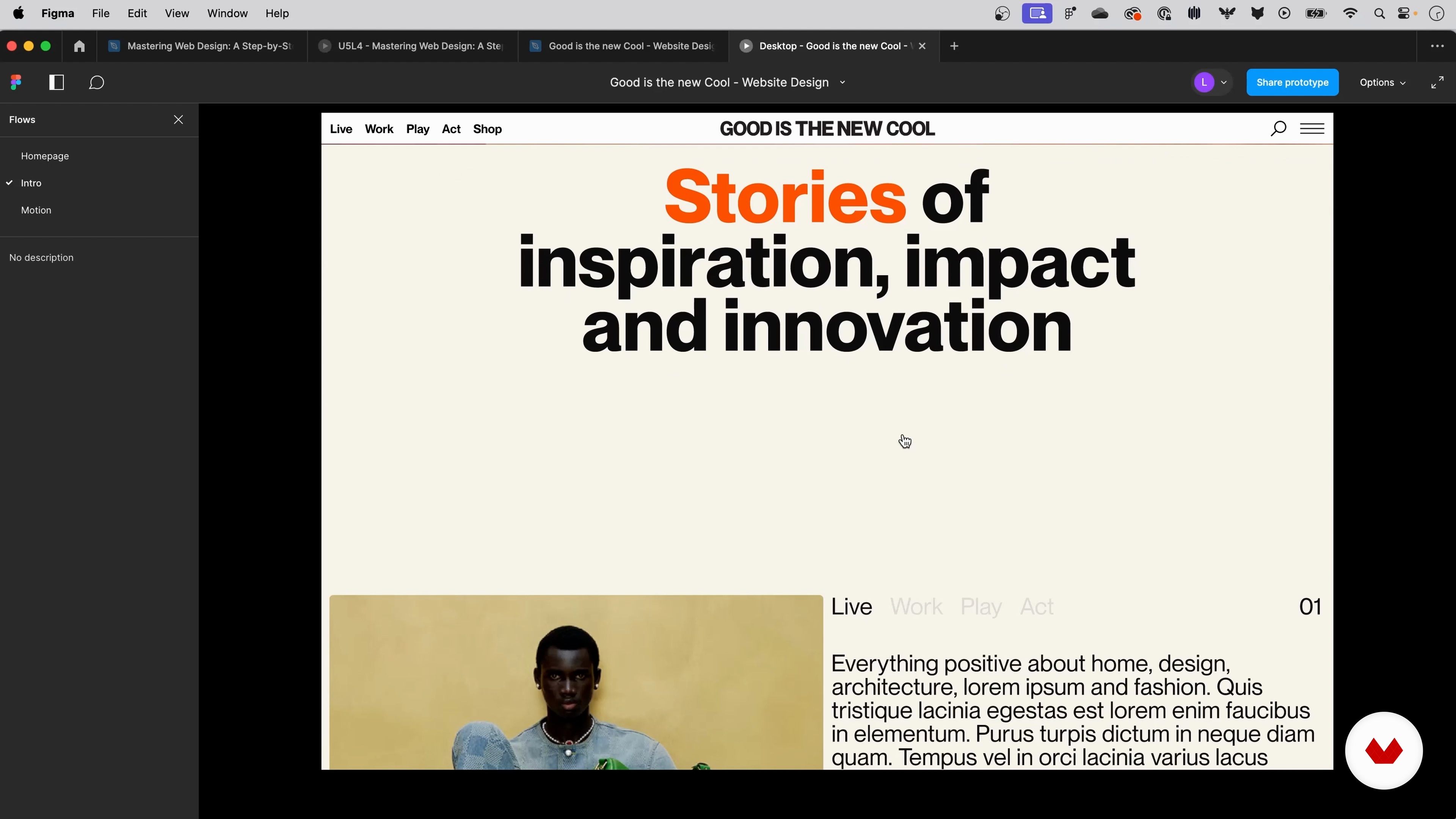Open the View menu

click(x=177, y=14)
